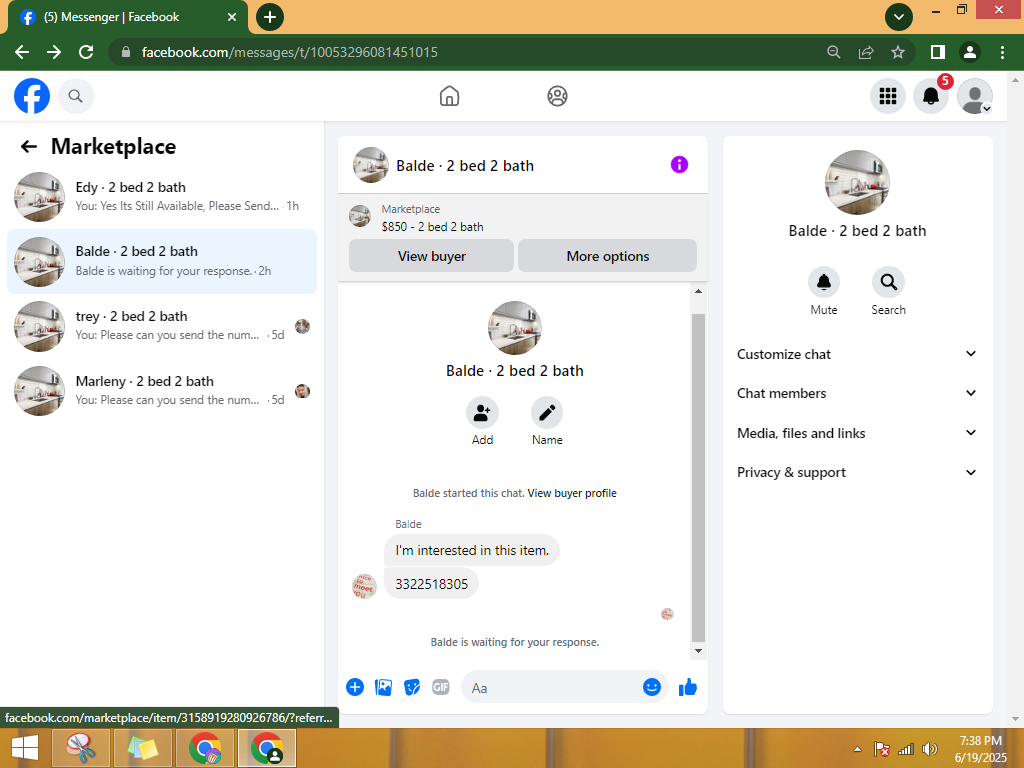Click the chat scrollbar down arrow
Screen dimensions: 1024x768
698,650
